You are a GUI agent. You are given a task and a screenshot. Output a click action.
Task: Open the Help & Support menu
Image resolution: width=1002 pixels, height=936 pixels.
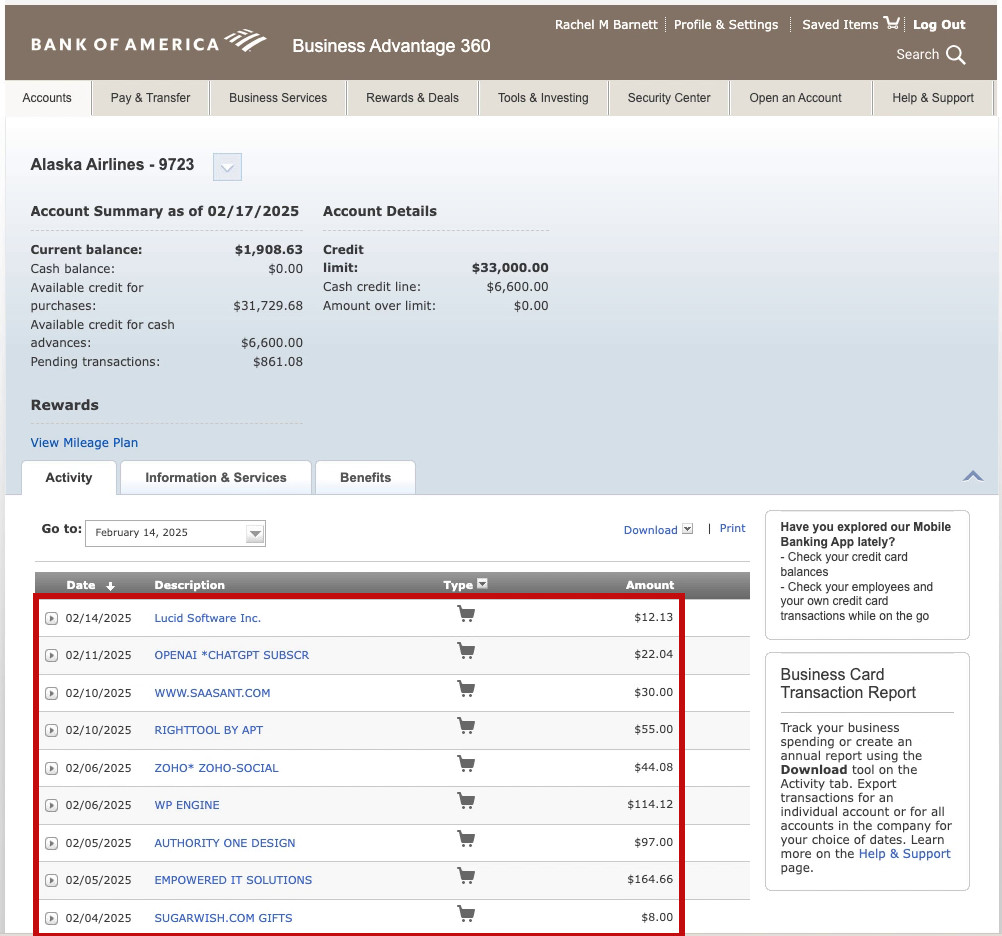933,98
